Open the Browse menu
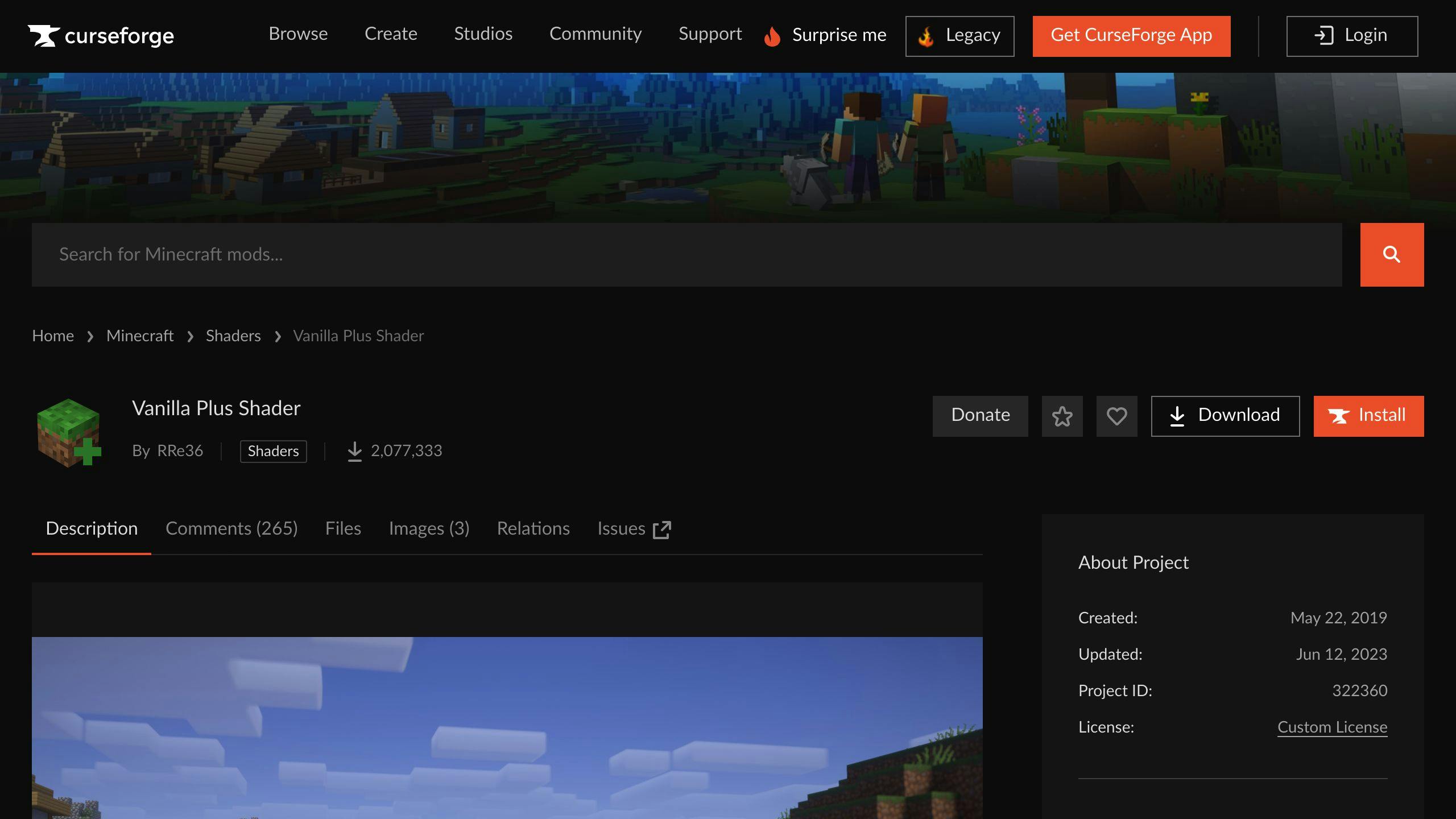 (298, 34)
